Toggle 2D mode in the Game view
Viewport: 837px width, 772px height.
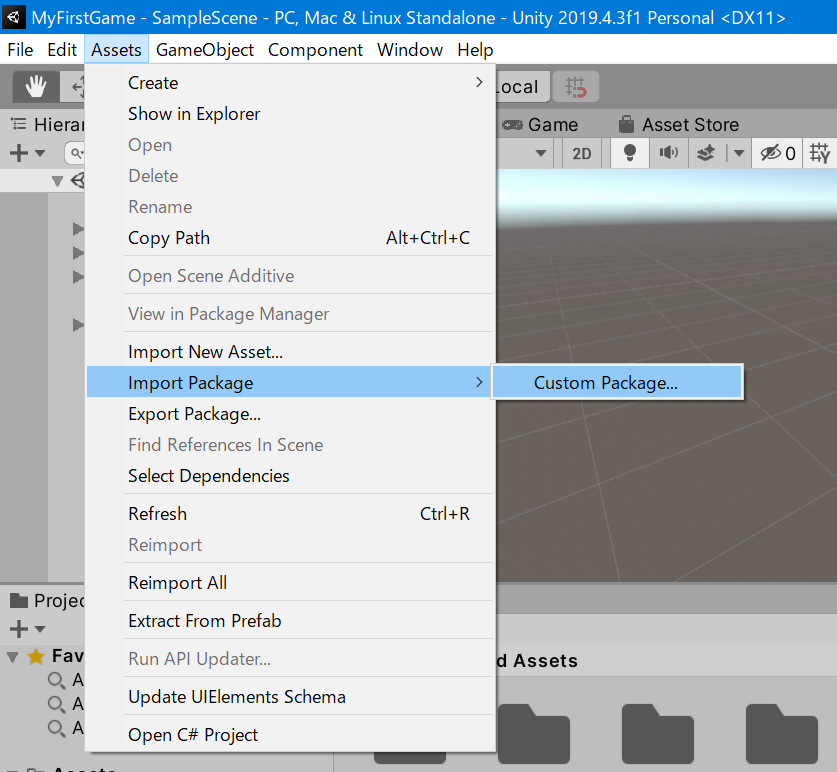pyautogui.click(x=581, y=153)
